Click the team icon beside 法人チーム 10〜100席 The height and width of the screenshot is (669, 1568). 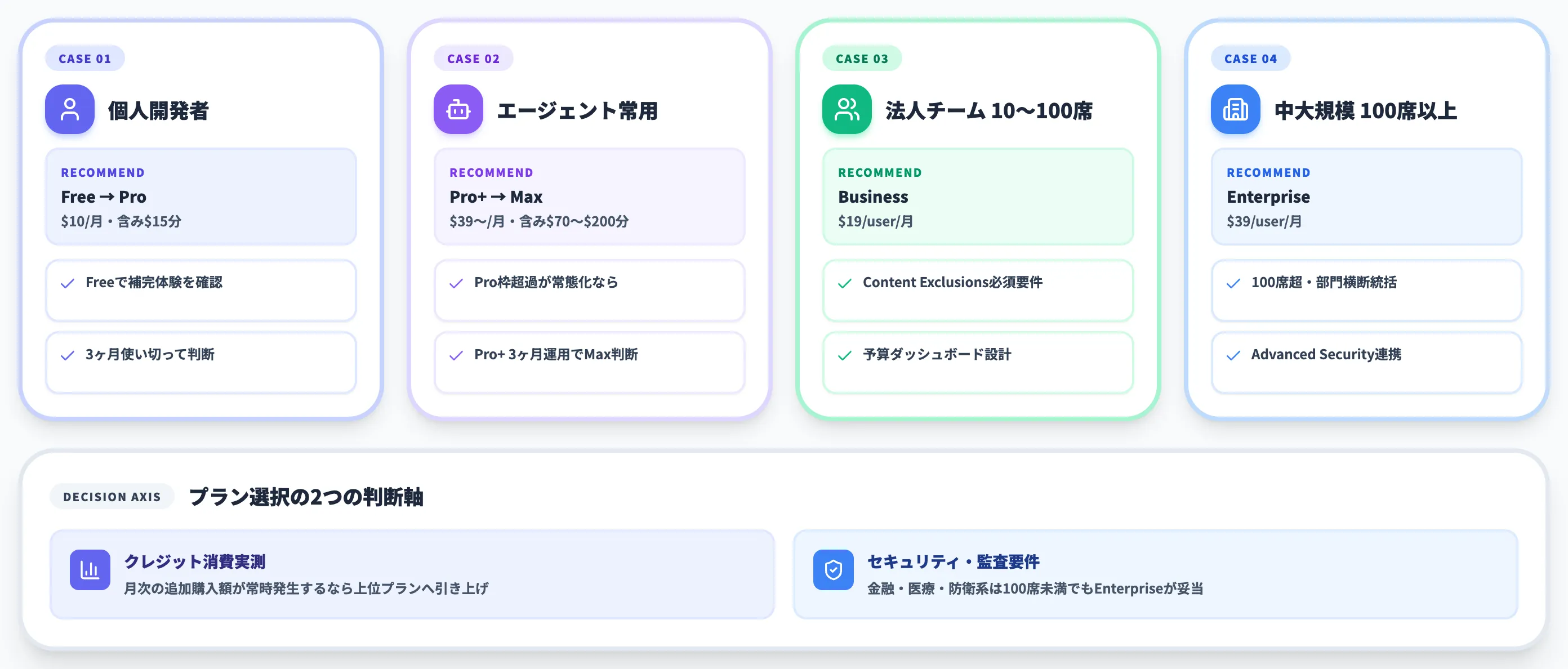[847, 110]
